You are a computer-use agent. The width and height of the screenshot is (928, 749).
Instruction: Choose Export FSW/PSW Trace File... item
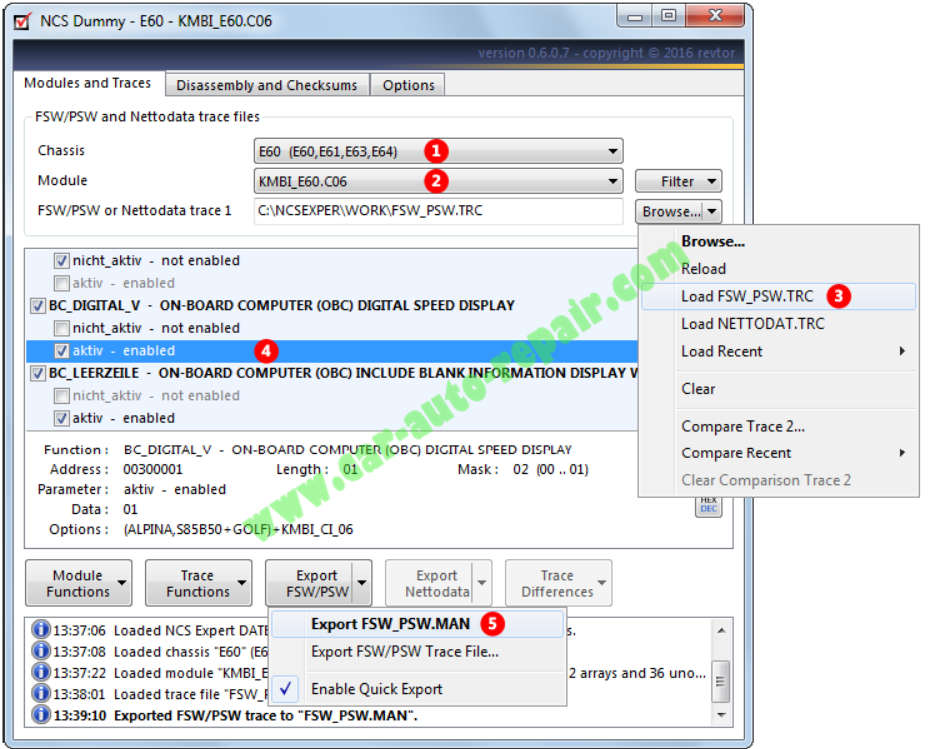[417, 651]
